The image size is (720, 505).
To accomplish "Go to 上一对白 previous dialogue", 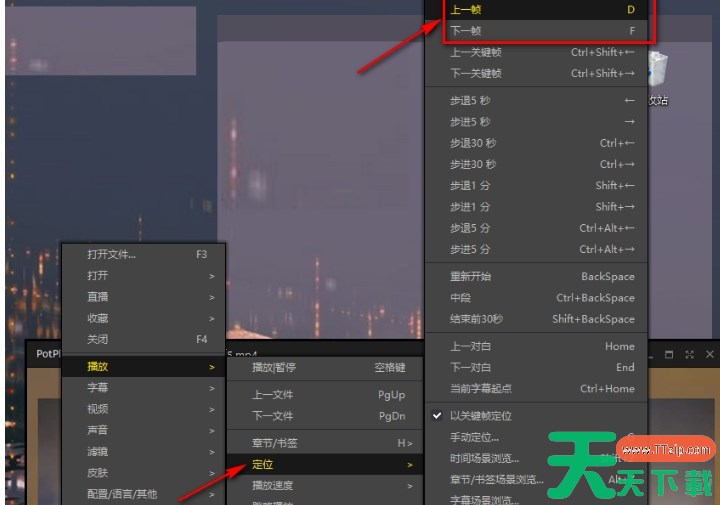I will pyautogui.click(x=536, y=346).
